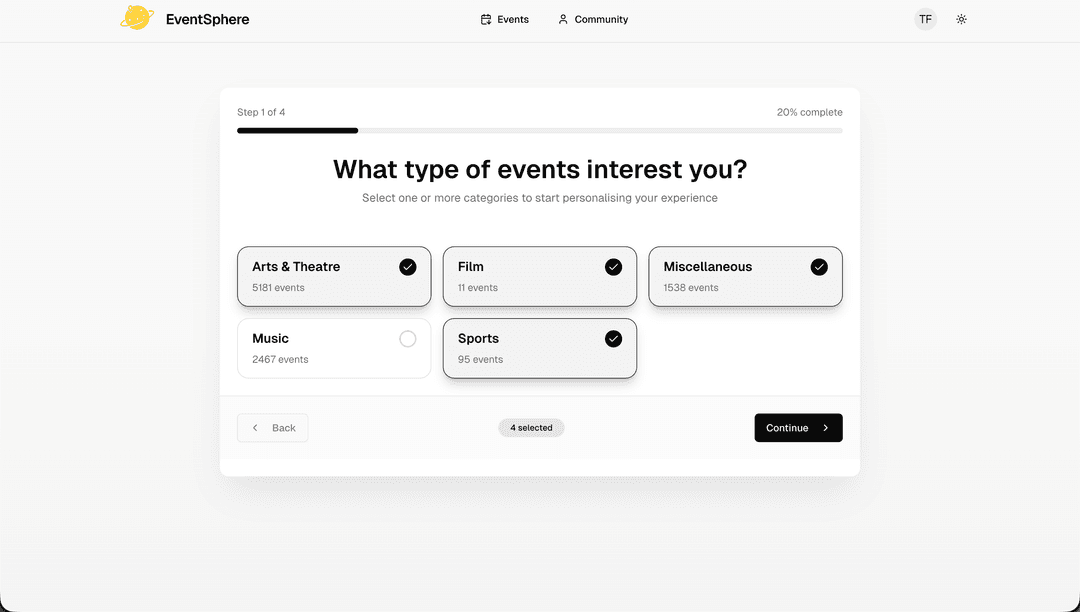Image resolution: width=1080 pixels, height=612 pixels.
Task: Click the 4 selected badge
Action: point(531,427)
